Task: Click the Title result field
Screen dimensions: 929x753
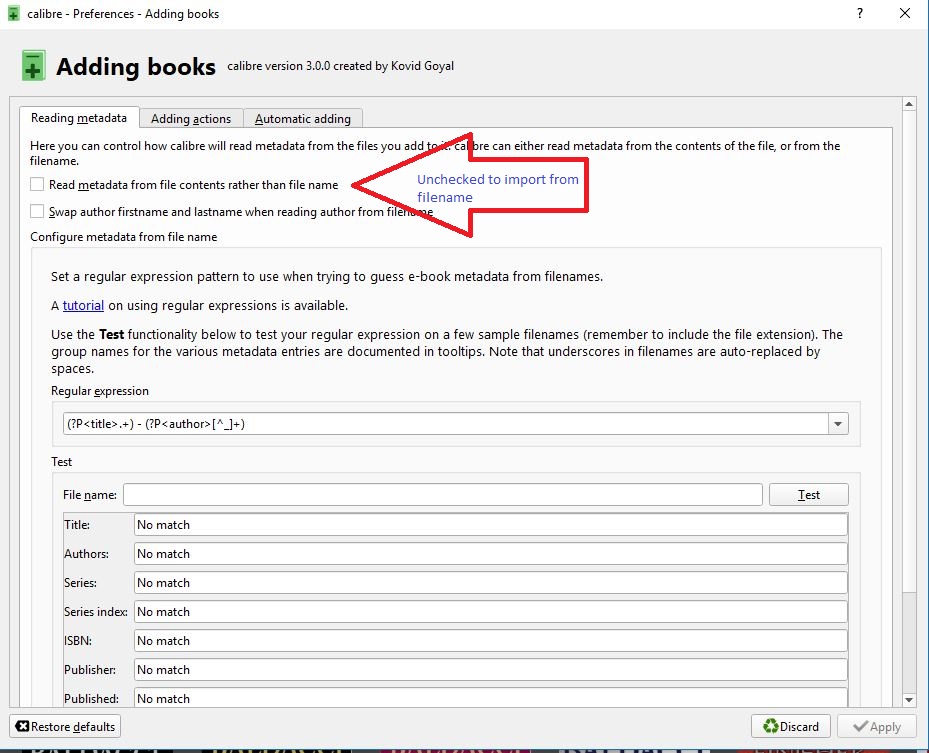Action: [x=491, y=525]
